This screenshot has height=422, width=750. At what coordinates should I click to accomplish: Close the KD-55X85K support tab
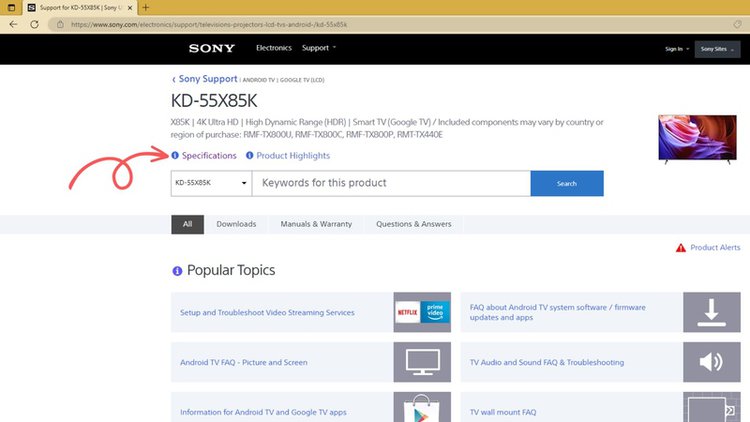click(130, 8)
